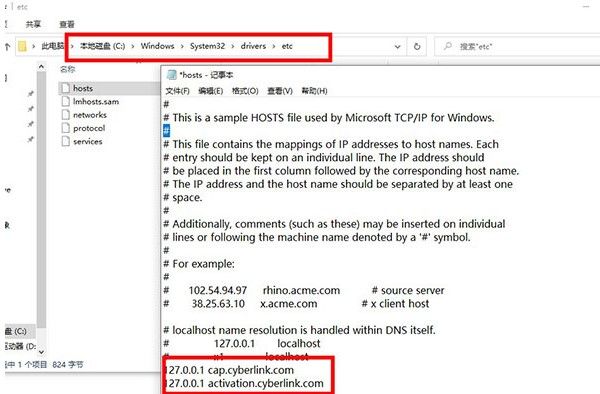Navigate to drivers breadcrumb segment
The width and height of the screenshot is (600, 394).
pyautogui.click(x=253, y=46)
